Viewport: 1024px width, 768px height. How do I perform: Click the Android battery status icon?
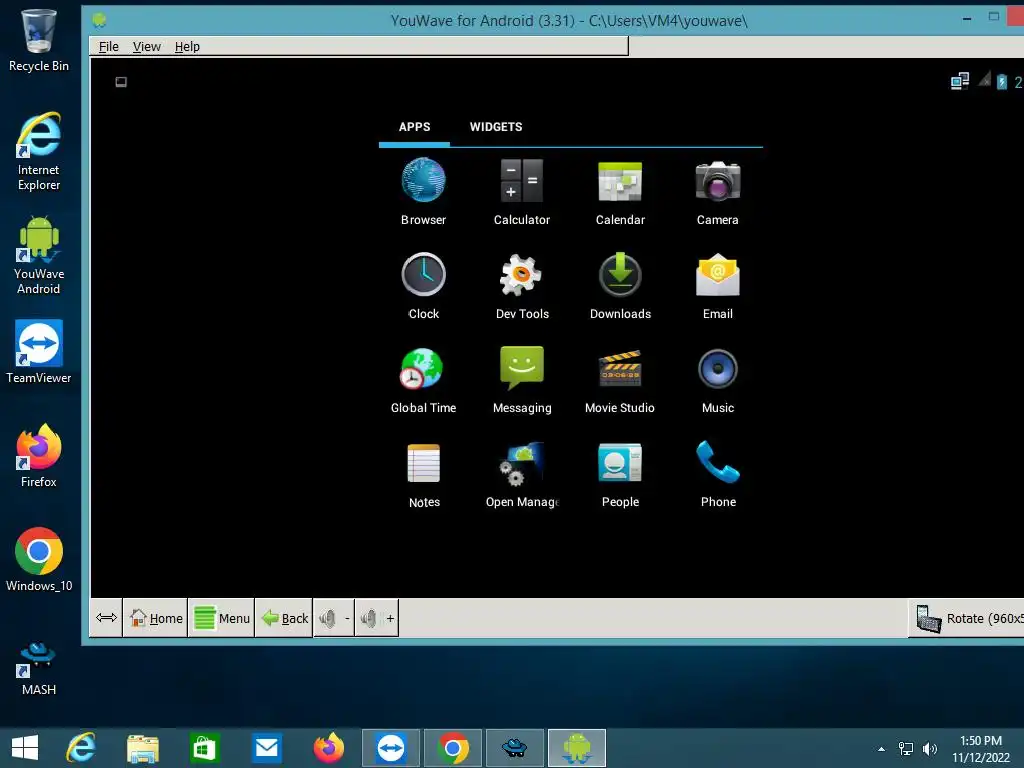(x=1002, y=82)
